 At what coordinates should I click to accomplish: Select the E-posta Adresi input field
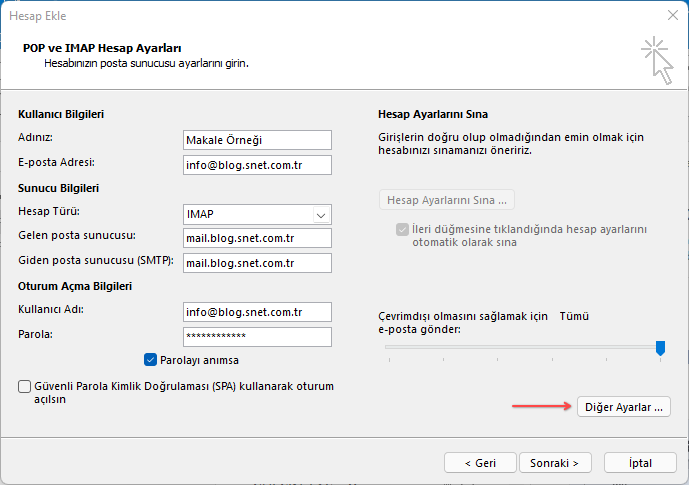click(257, 165)
